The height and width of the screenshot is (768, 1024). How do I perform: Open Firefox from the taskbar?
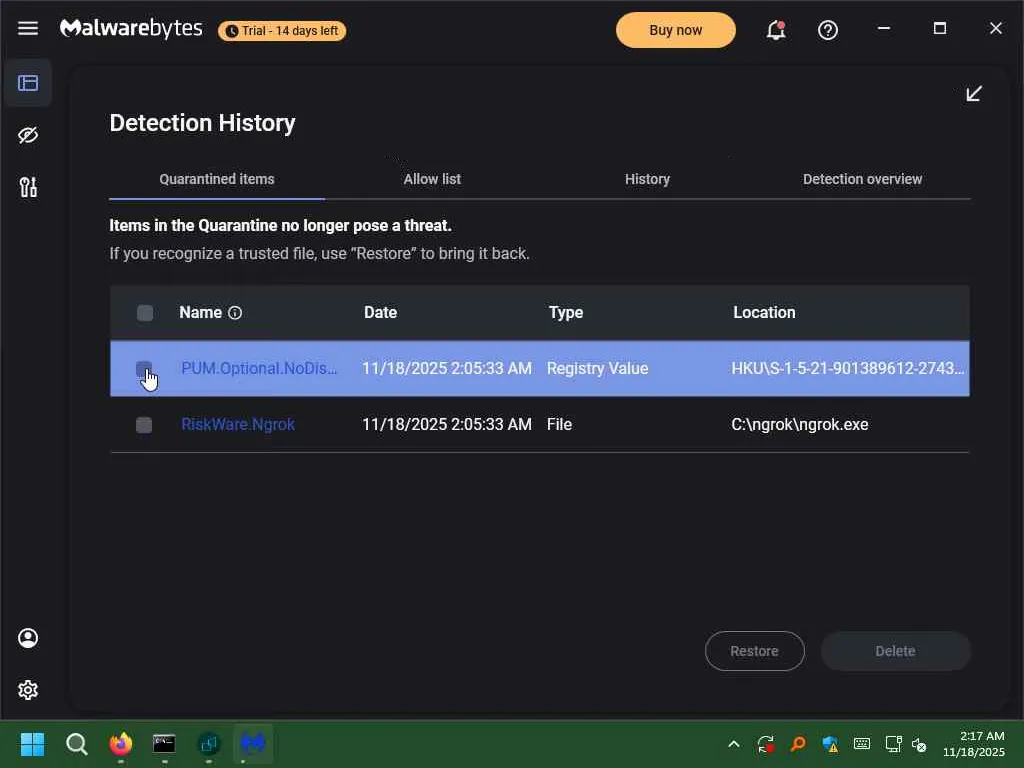121,743
